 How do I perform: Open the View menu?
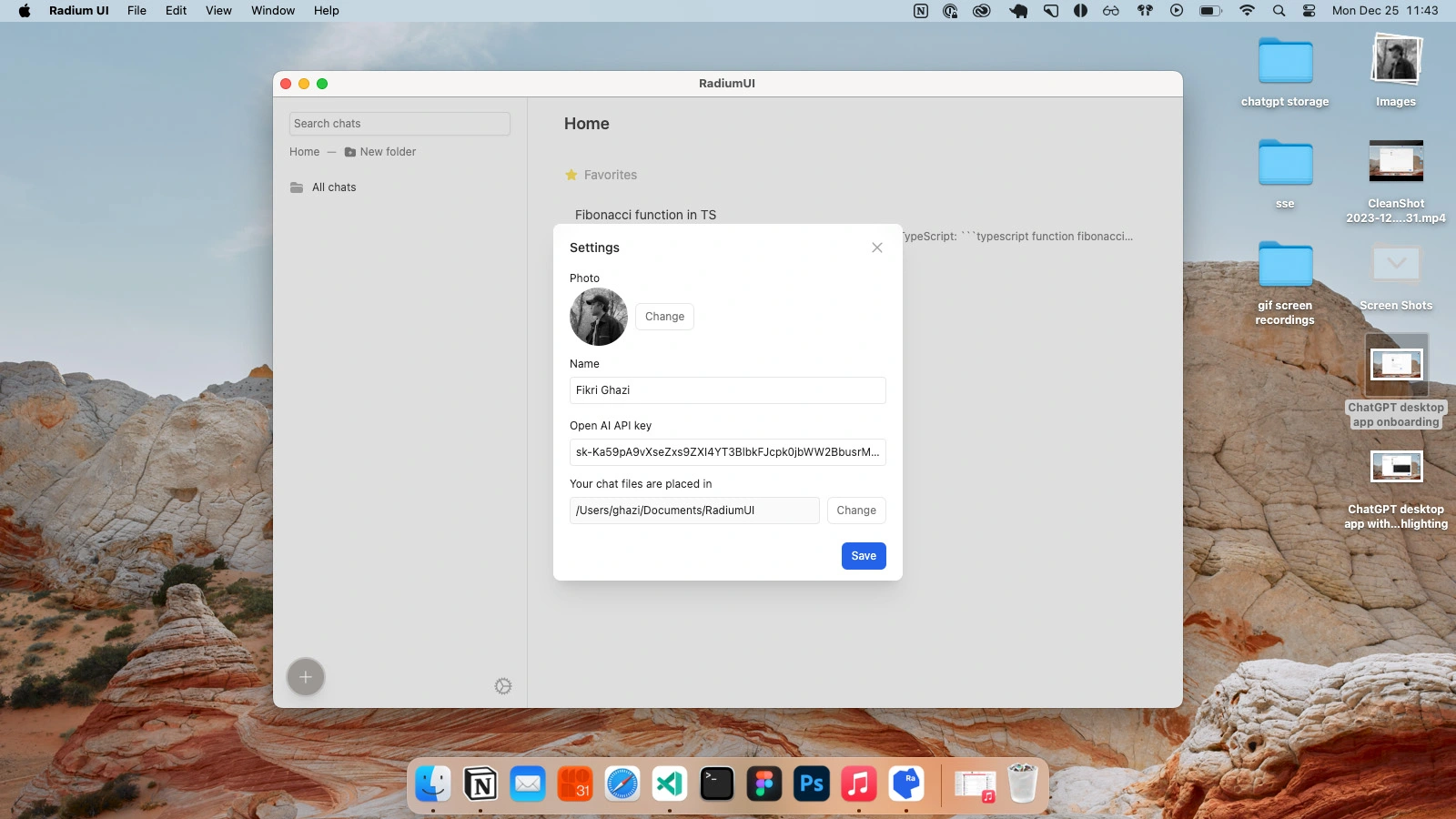[218, 11]
